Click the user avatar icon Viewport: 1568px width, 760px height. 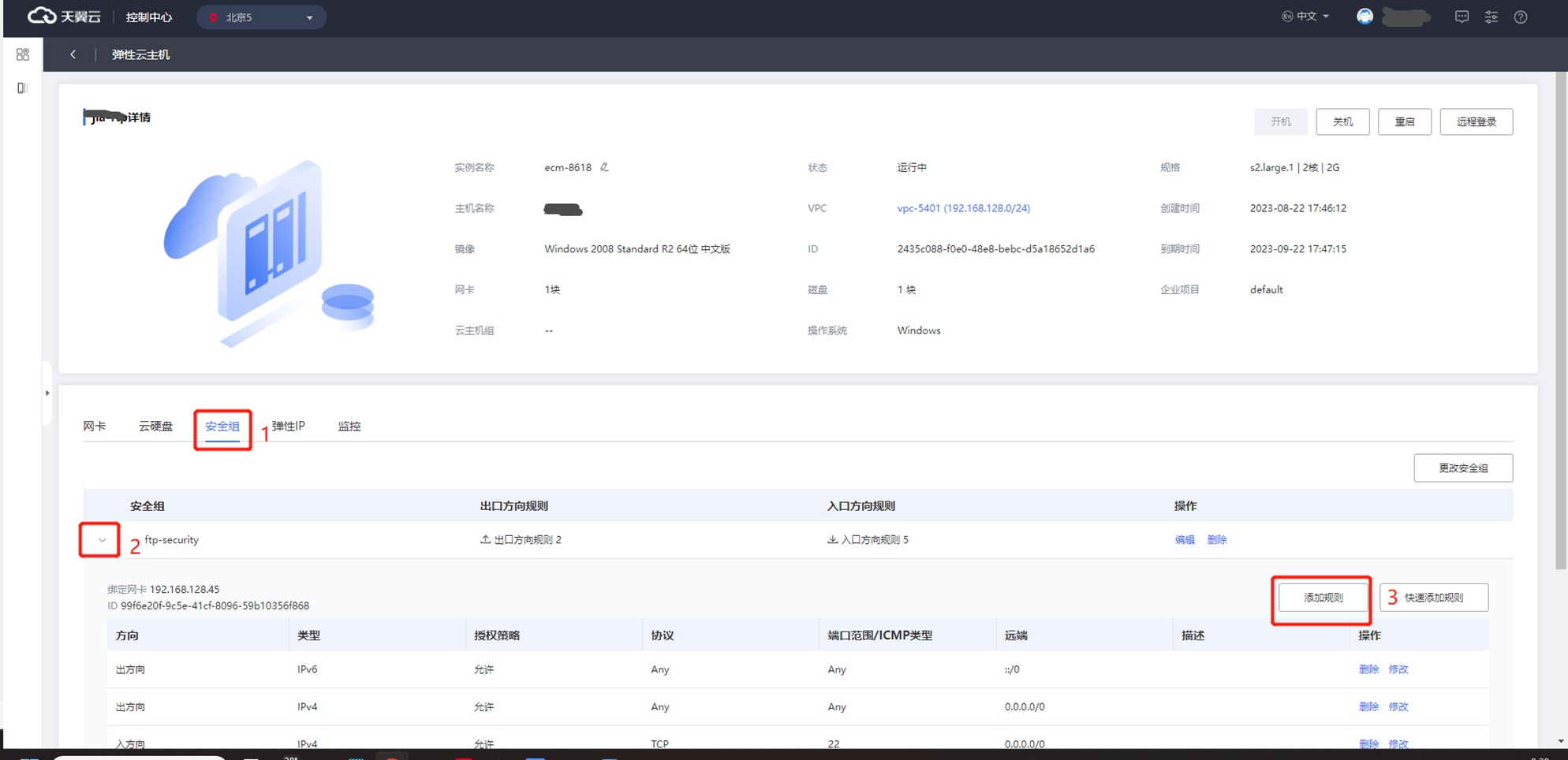pyautogui.click(x=1365, y=17)
